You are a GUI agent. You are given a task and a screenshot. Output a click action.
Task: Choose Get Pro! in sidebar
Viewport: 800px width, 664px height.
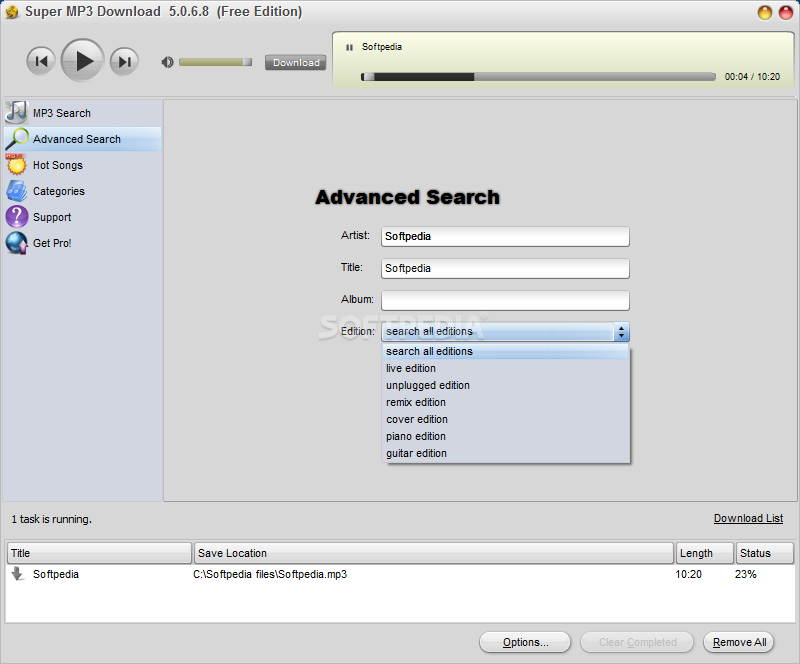pos(83,243)
